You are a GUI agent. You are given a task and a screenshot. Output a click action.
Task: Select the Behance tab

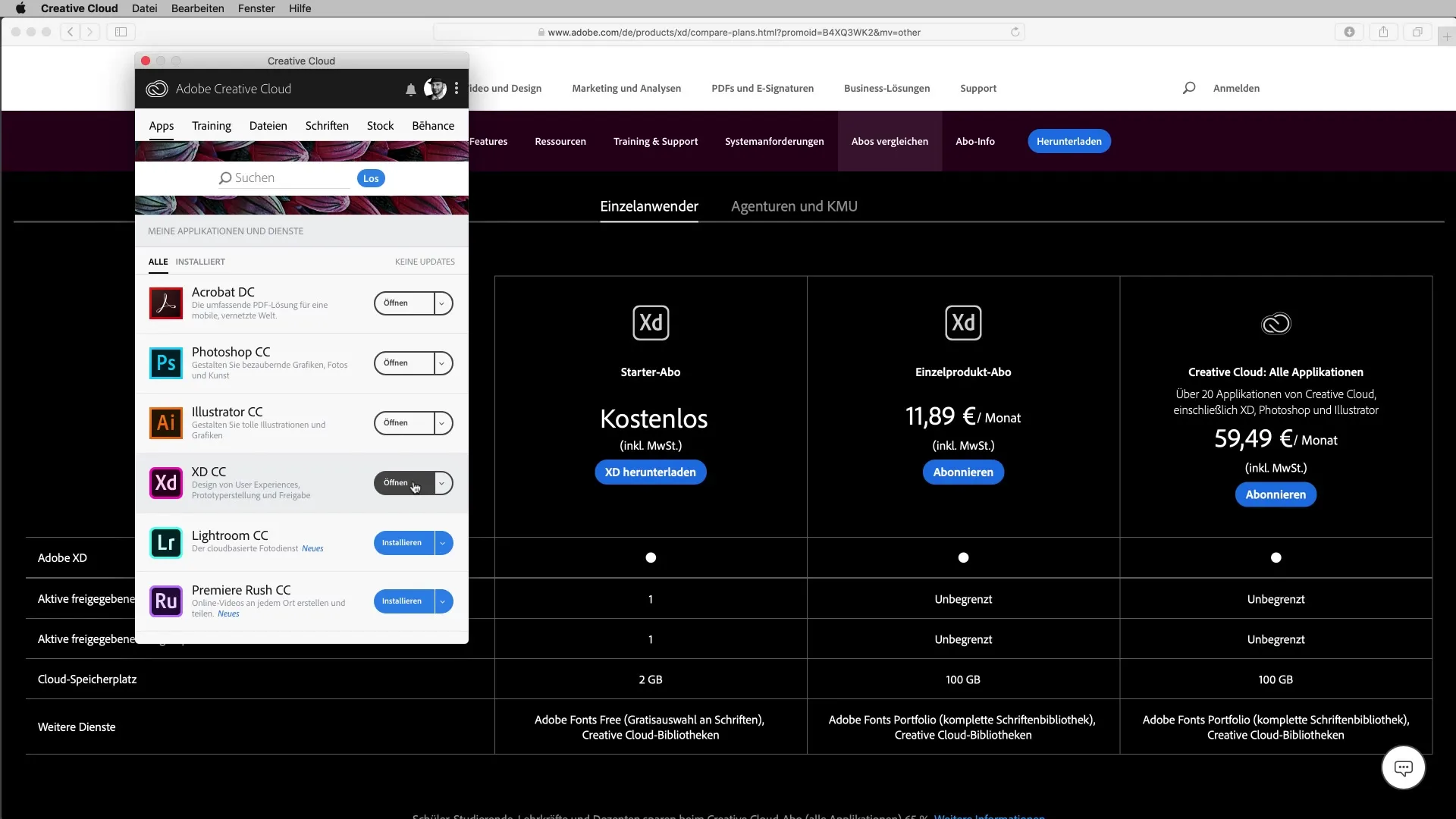[433, 126]
